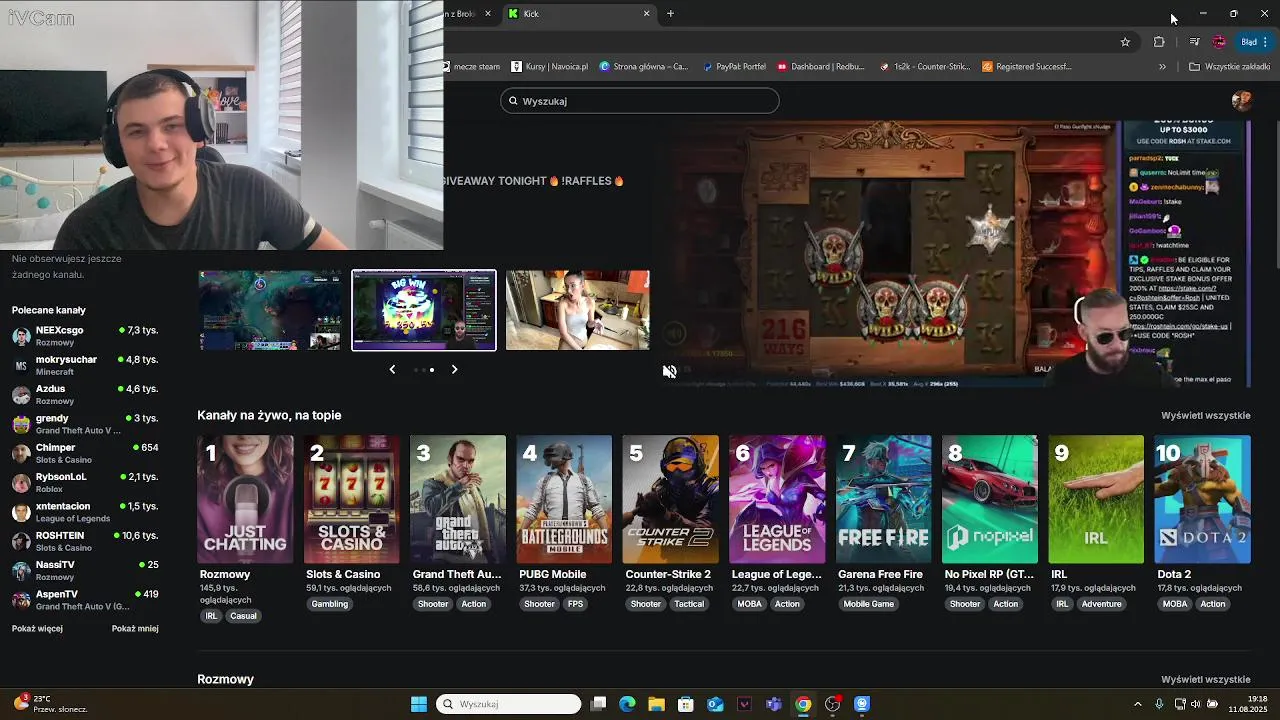This screenshot has width=1280, height=720.
Task: Open the AspenTV recommended channel
Action: [x=85, y=600]
